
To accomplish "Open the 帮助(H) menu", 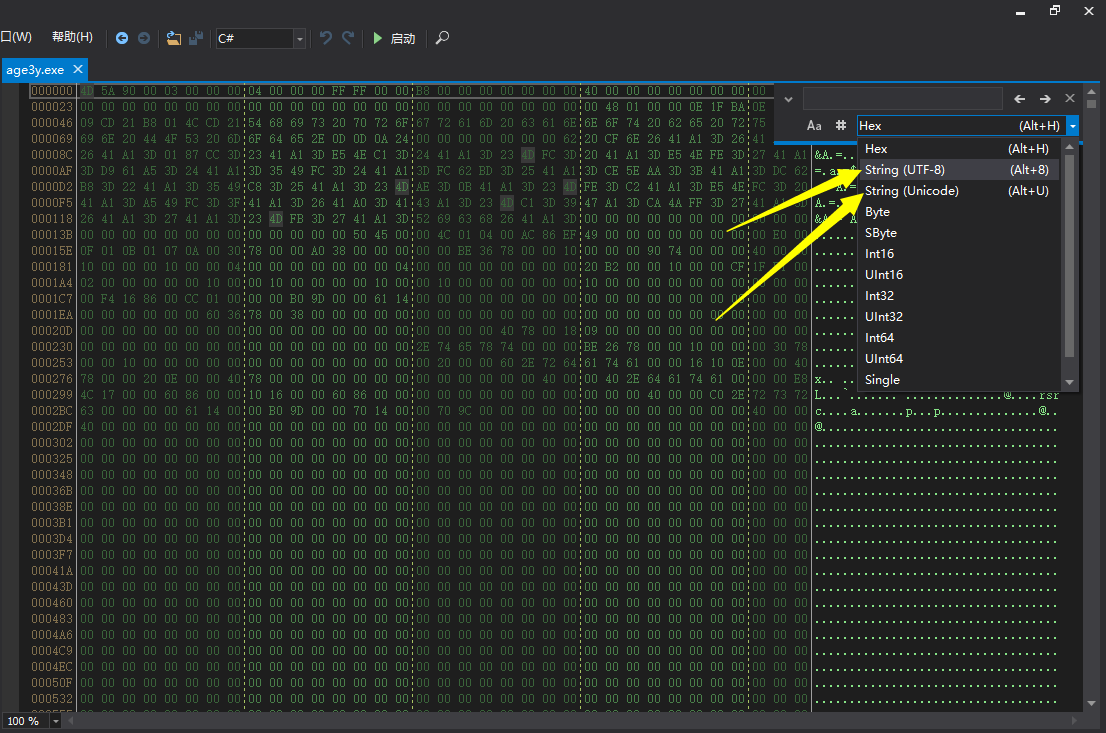I will [x=72, y=37].
